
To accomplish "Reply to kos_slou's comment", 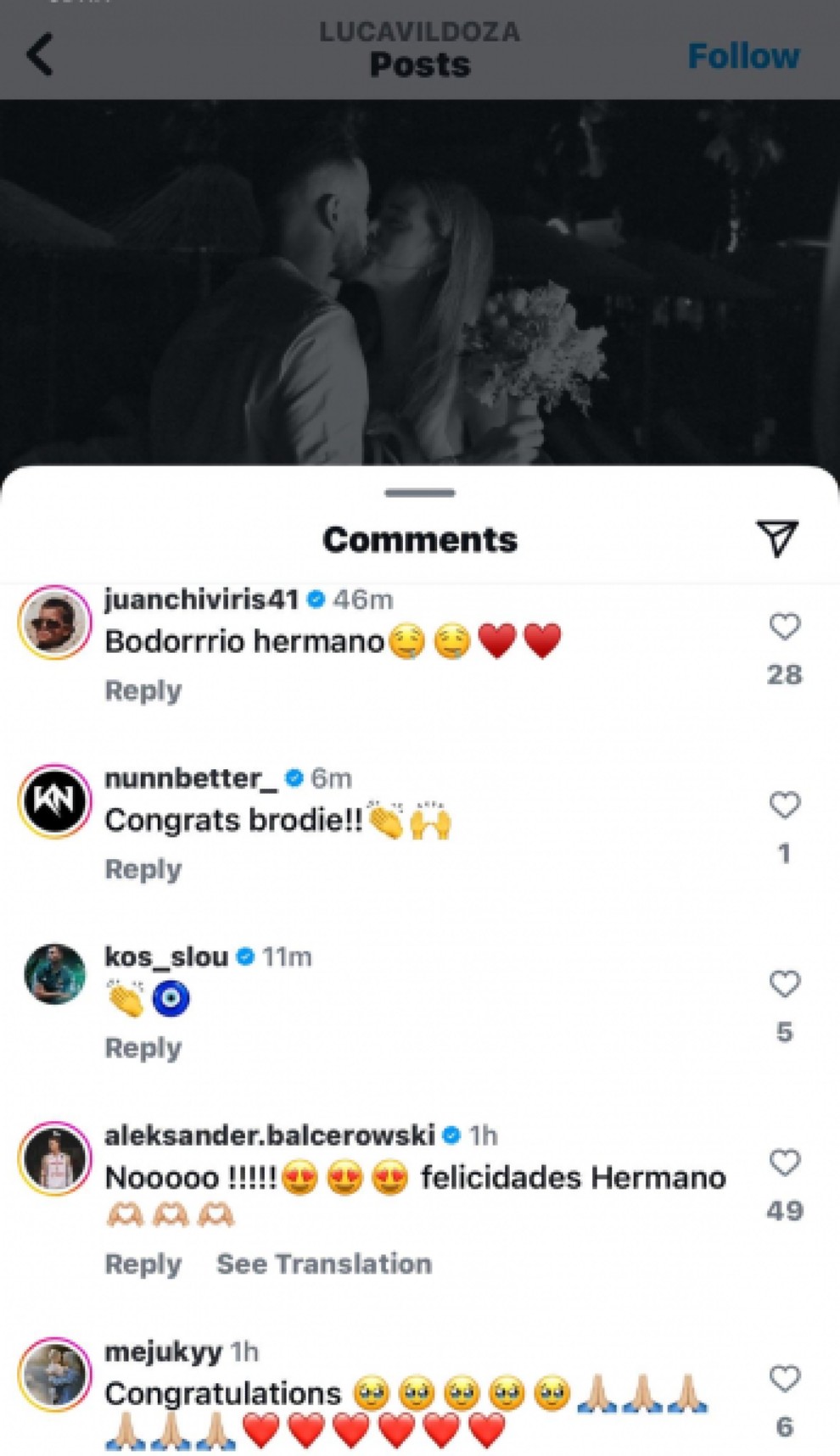I will click(143, 1048).
